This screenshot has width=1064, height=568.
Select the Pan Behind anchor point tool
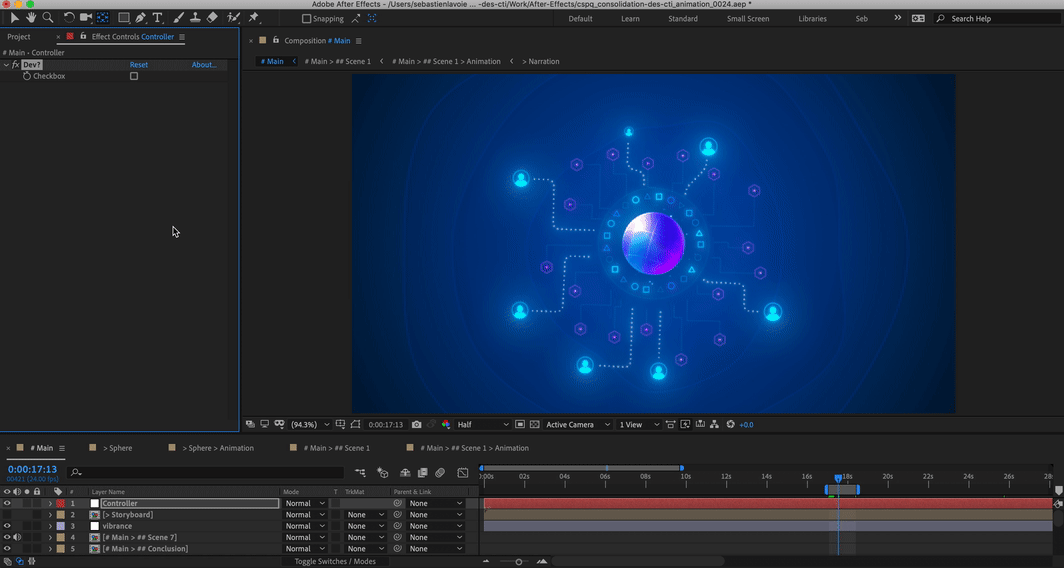point(102,18)
